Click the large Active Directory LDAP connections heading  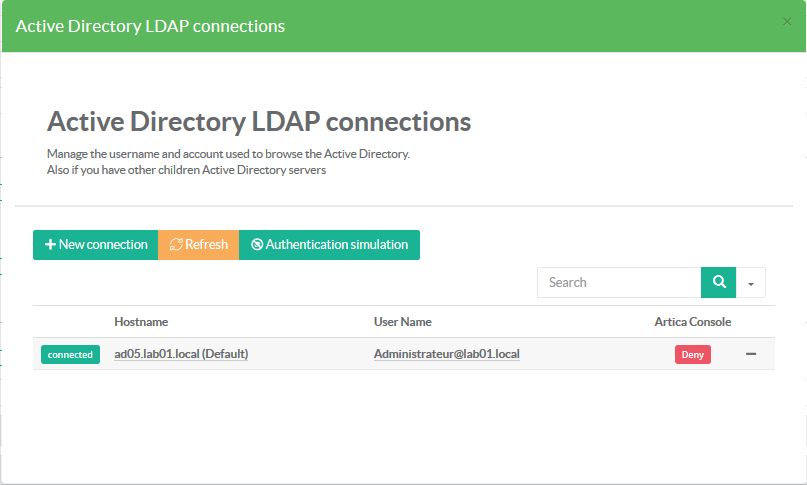259,122
